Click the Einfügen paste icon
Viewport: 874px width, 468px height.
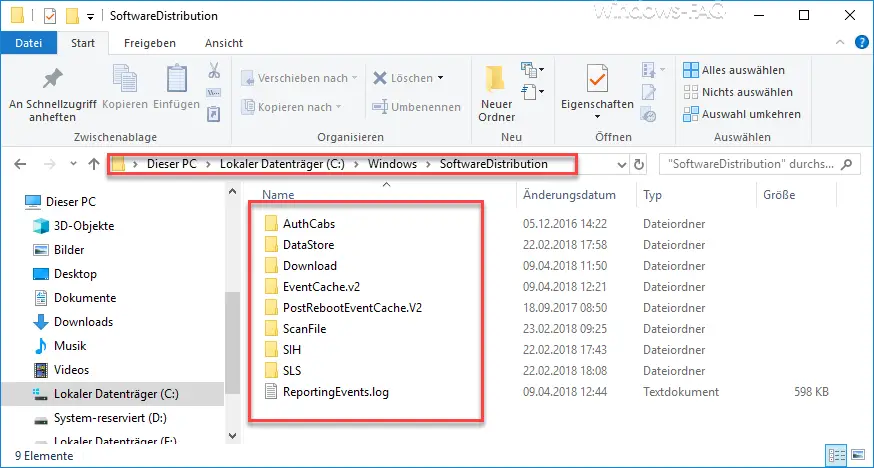tap(177, 79)
